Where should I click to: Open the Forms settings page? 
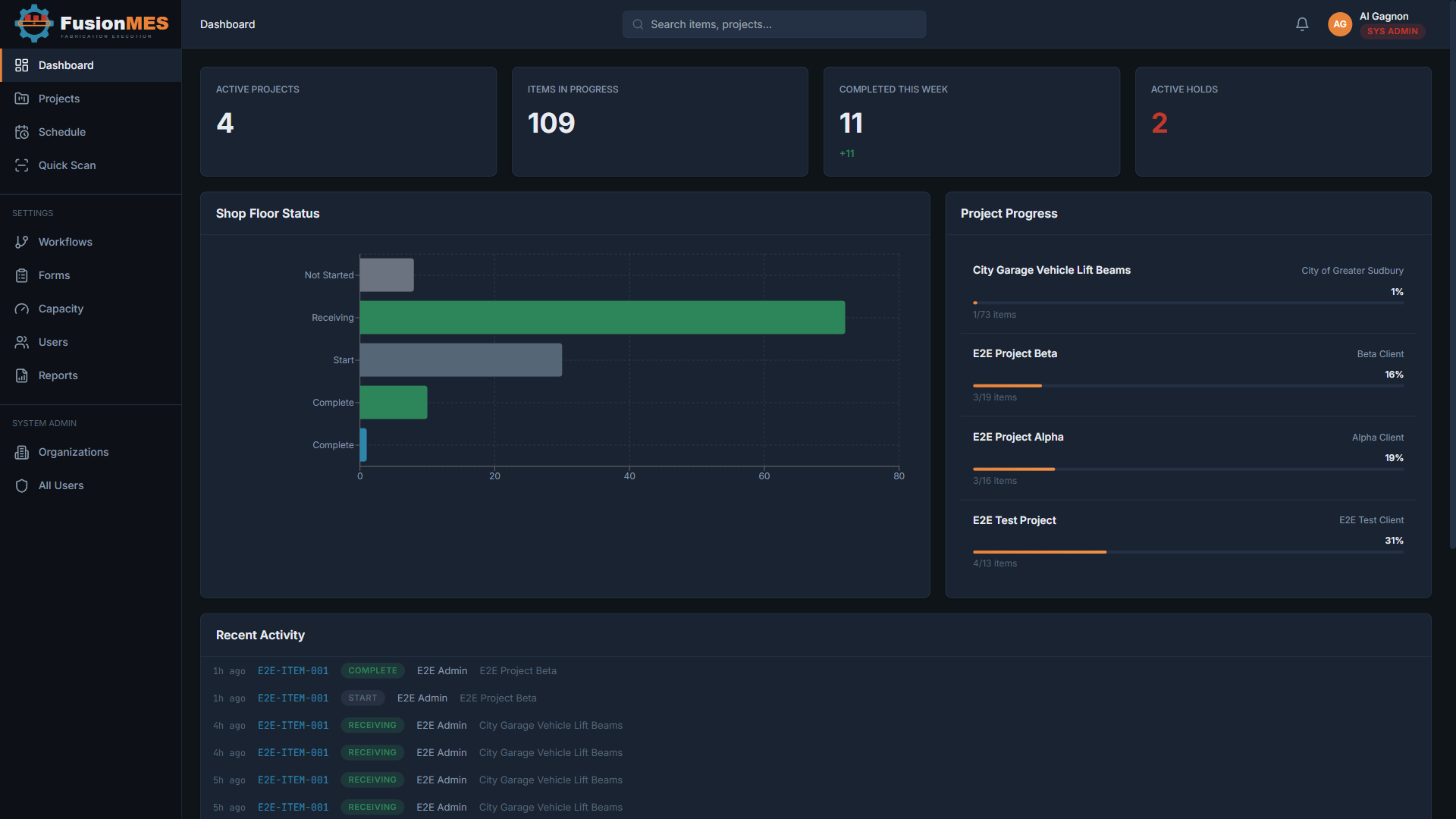pyautogui.click(x=54, y=275)
